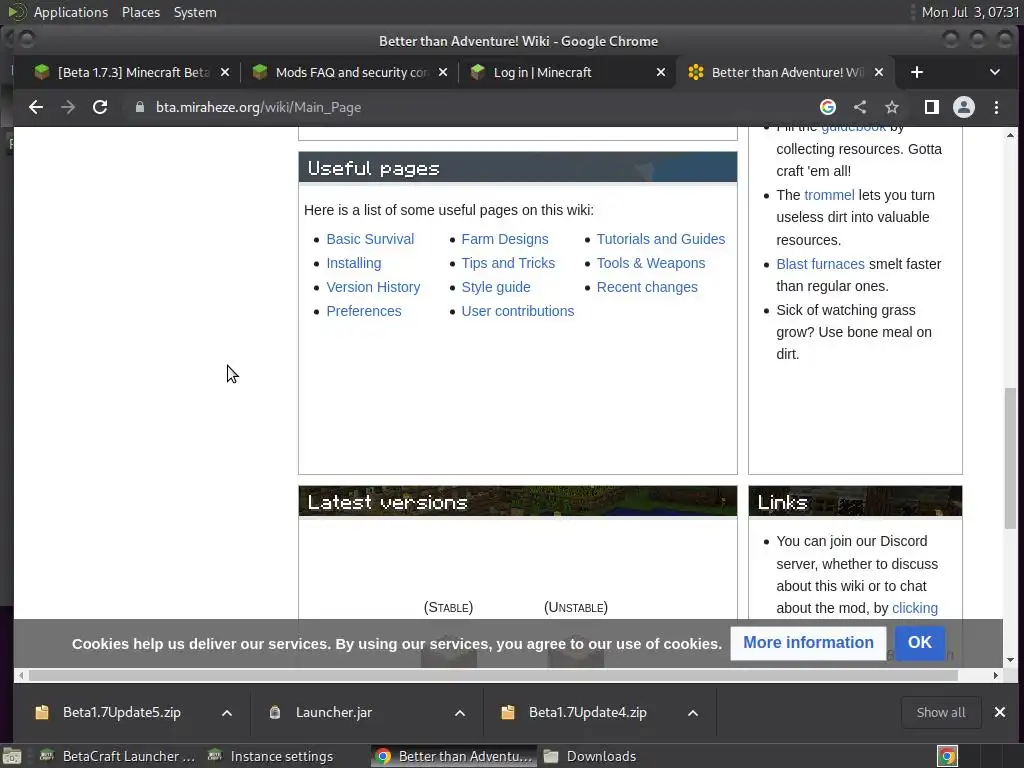Open the Google icon in address bar
Screen dimensions: 1024x768
click(827, 107)
